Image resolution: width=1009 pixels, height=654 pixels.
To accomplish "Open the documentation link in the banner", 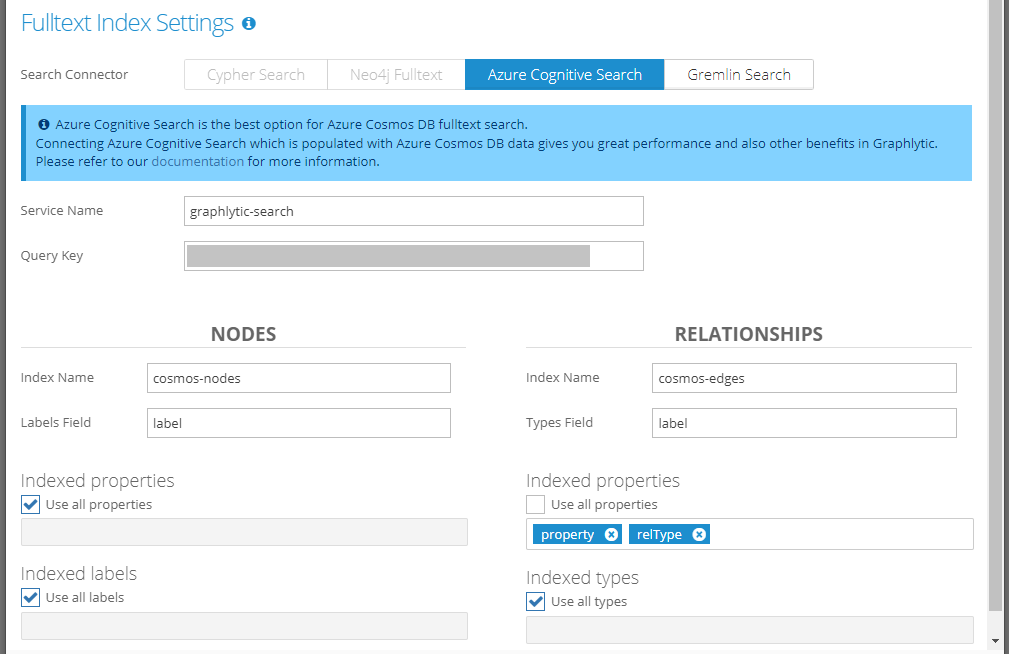I will (x=197, y=161).
